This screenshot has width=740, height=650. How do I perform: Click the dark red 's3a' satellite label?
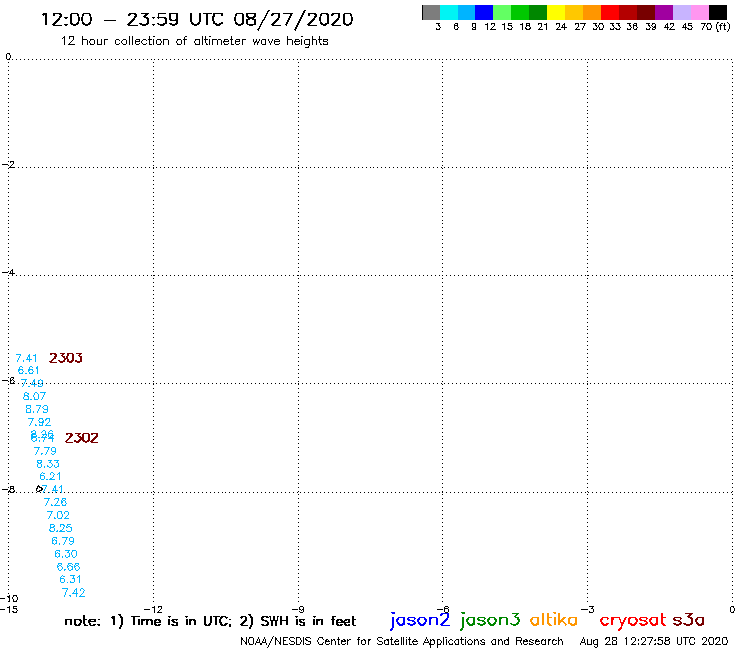pyautogui.click(x=689, y=620)
